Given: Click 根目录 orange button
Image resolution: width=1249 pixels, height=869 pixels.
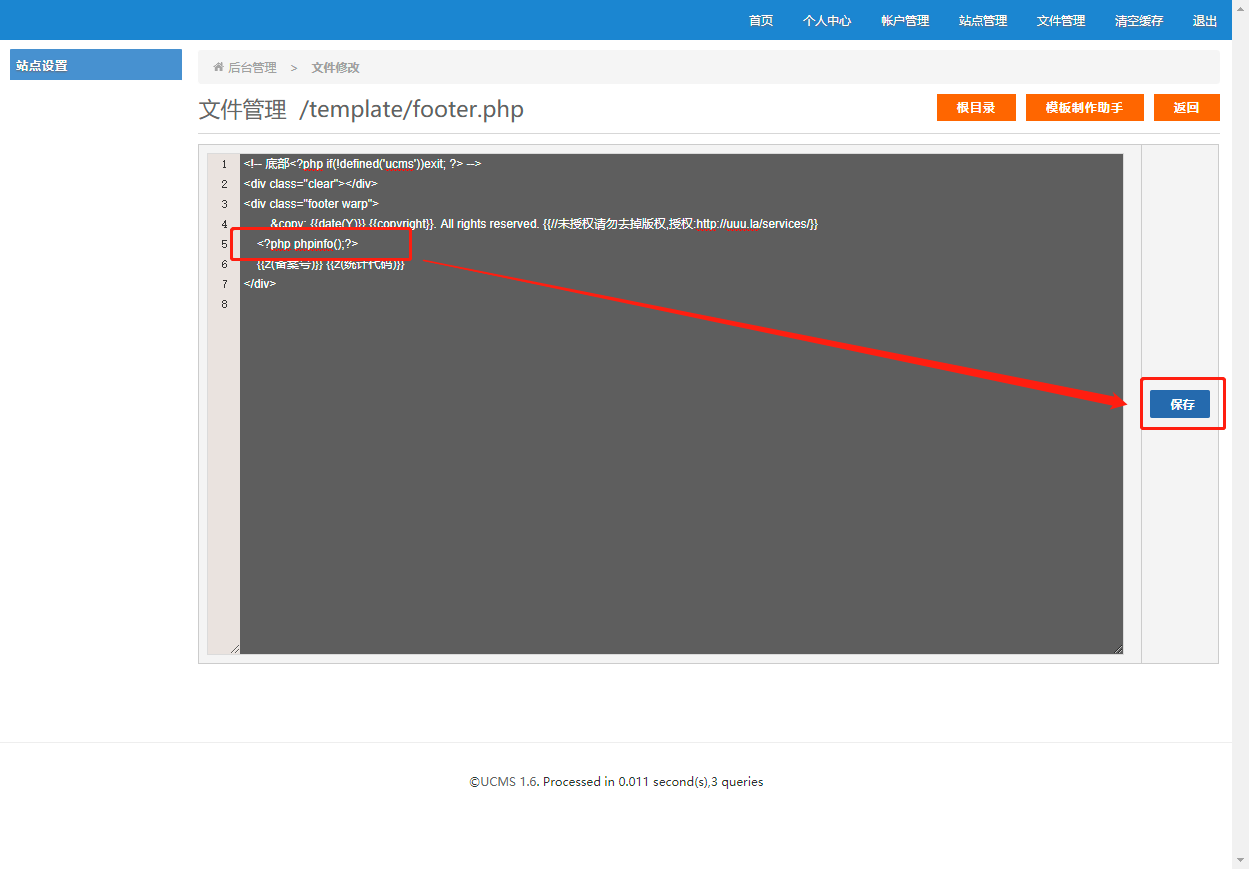Looking at the screenshot, I should (x=976, y=107).
